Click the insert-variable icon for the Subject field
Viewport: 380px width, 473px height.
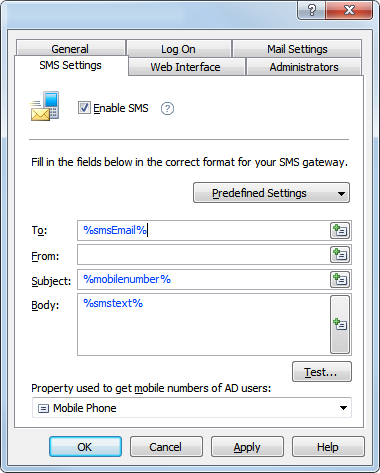pyautogui.click(x=340, y=279)
